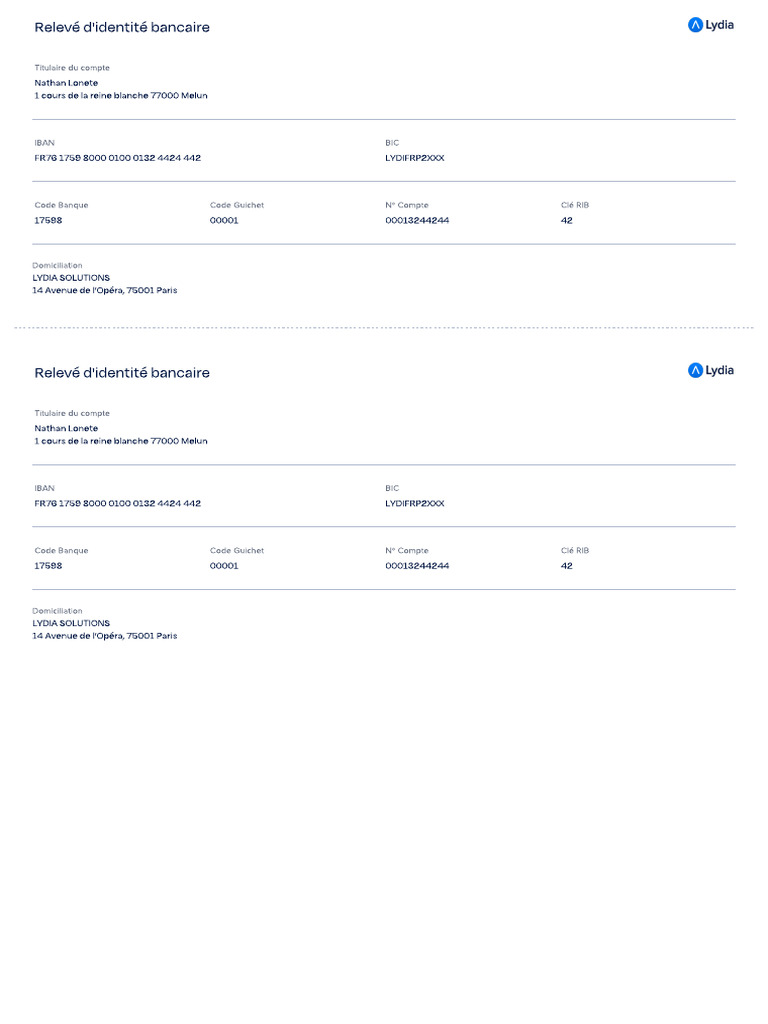This screenshot has width=768, height=1024.
Task: Click account number 00013244244 in upper RIB
Action: pos(417,220)
